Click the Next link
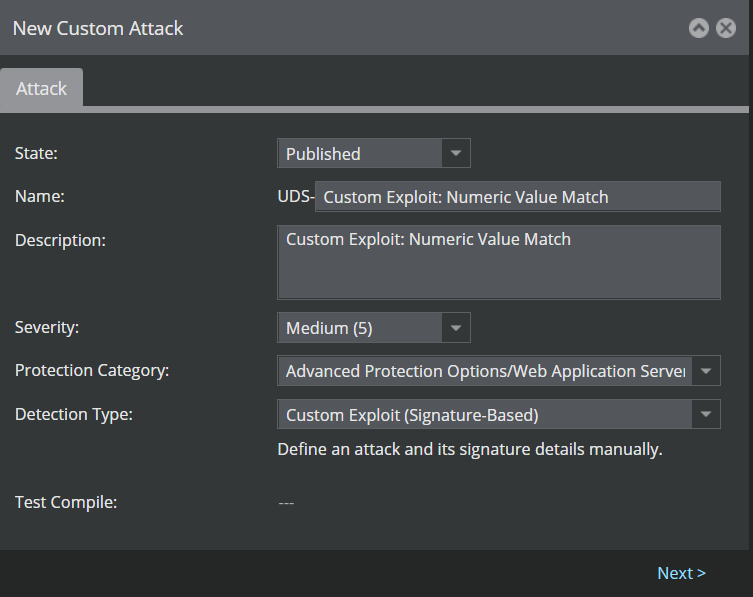 point(681,573)
